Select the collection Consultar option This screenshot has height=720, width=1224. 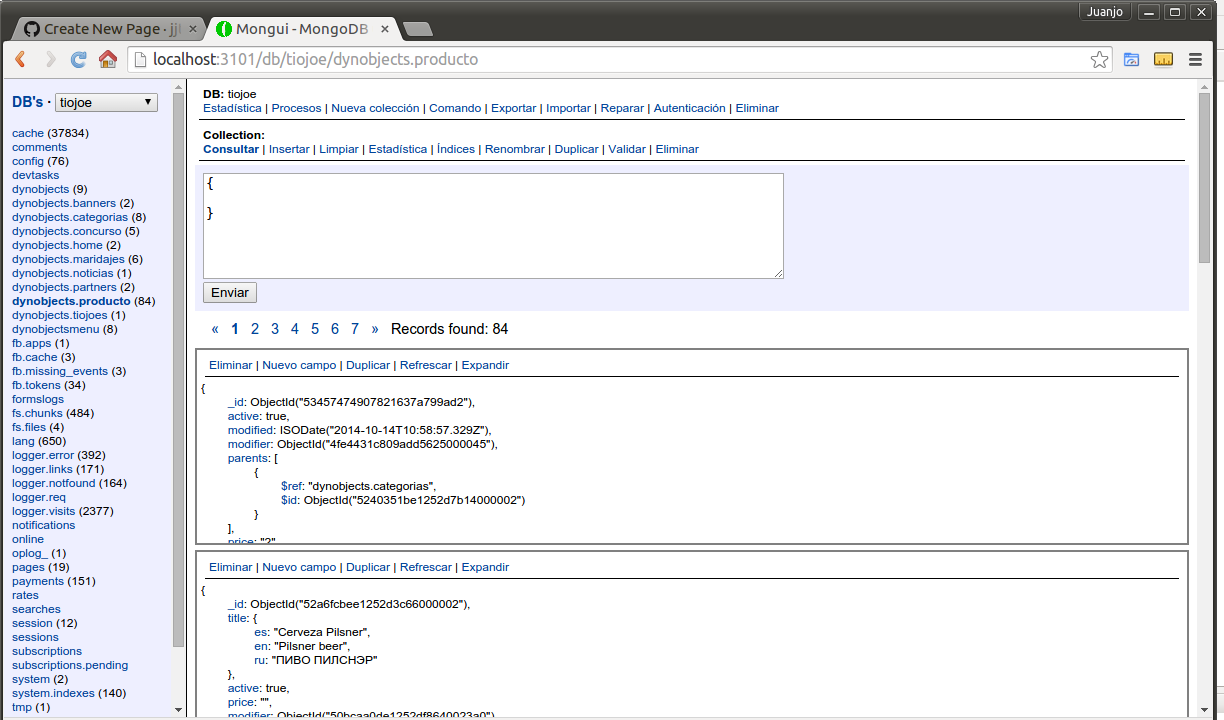click(231, 149)
